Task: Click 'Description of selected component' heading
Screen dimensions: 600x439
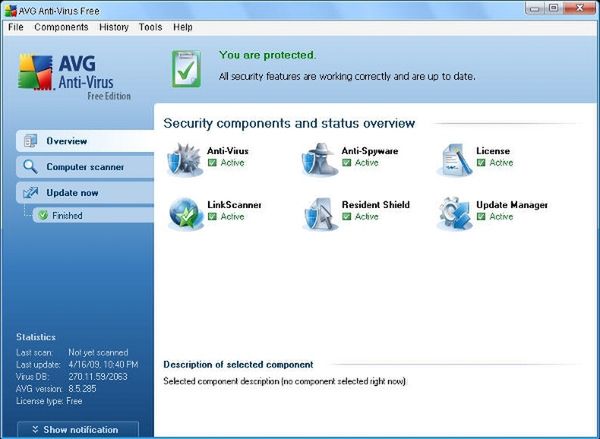Action: pos(238,364)
